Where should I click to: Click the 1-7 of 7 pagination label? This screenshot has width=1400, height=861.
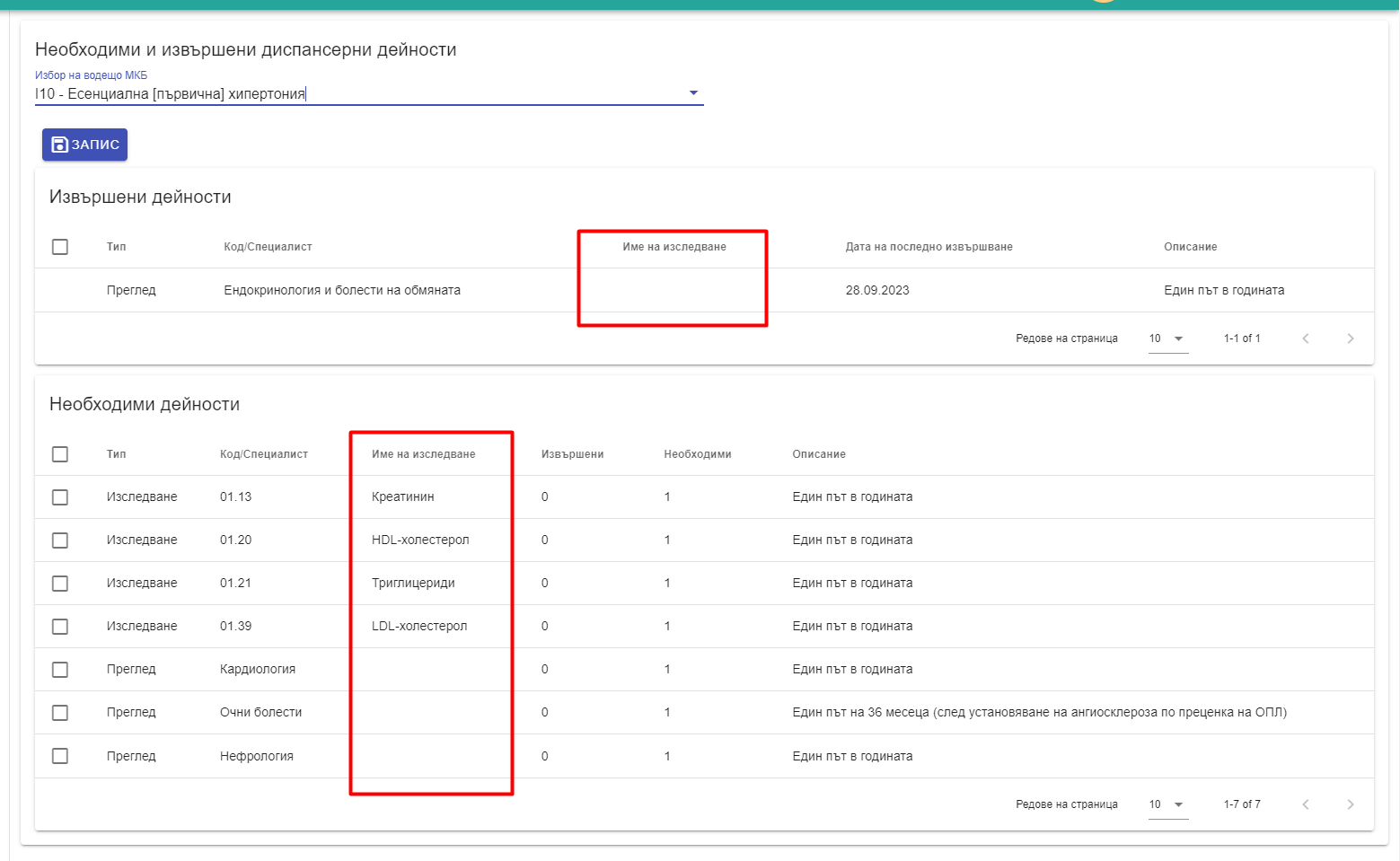point(1242,804)
